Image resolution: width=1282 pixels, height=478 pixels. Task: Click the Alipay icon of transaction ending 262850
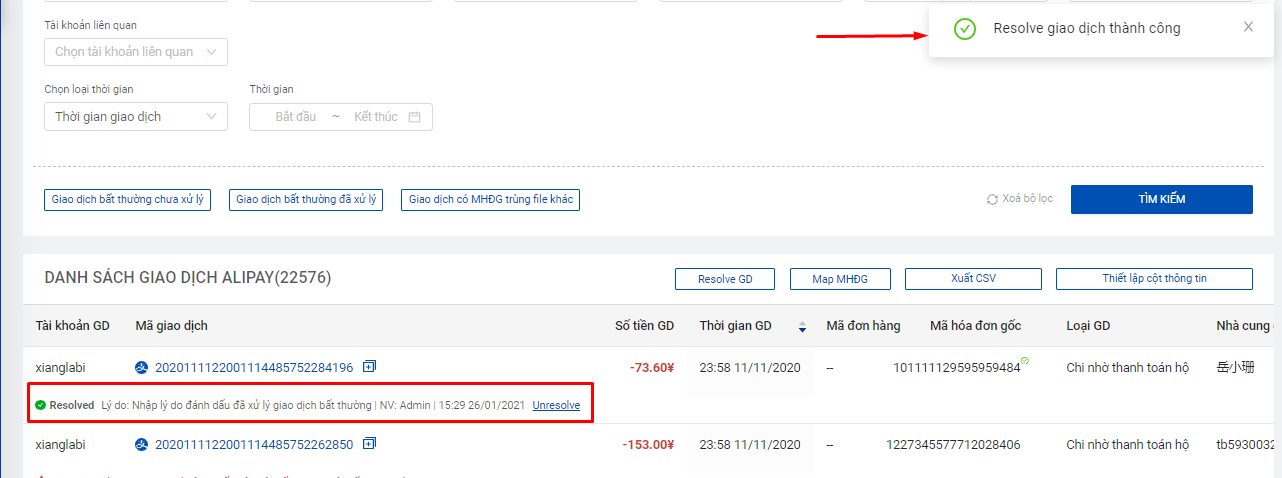tap(142, 445)
